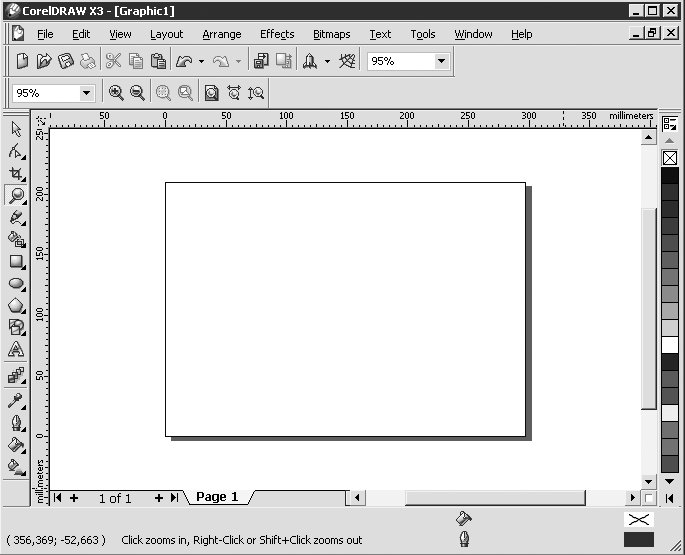Select the Pick tool arrow
685x555 pixels.
tap(16, 129)
